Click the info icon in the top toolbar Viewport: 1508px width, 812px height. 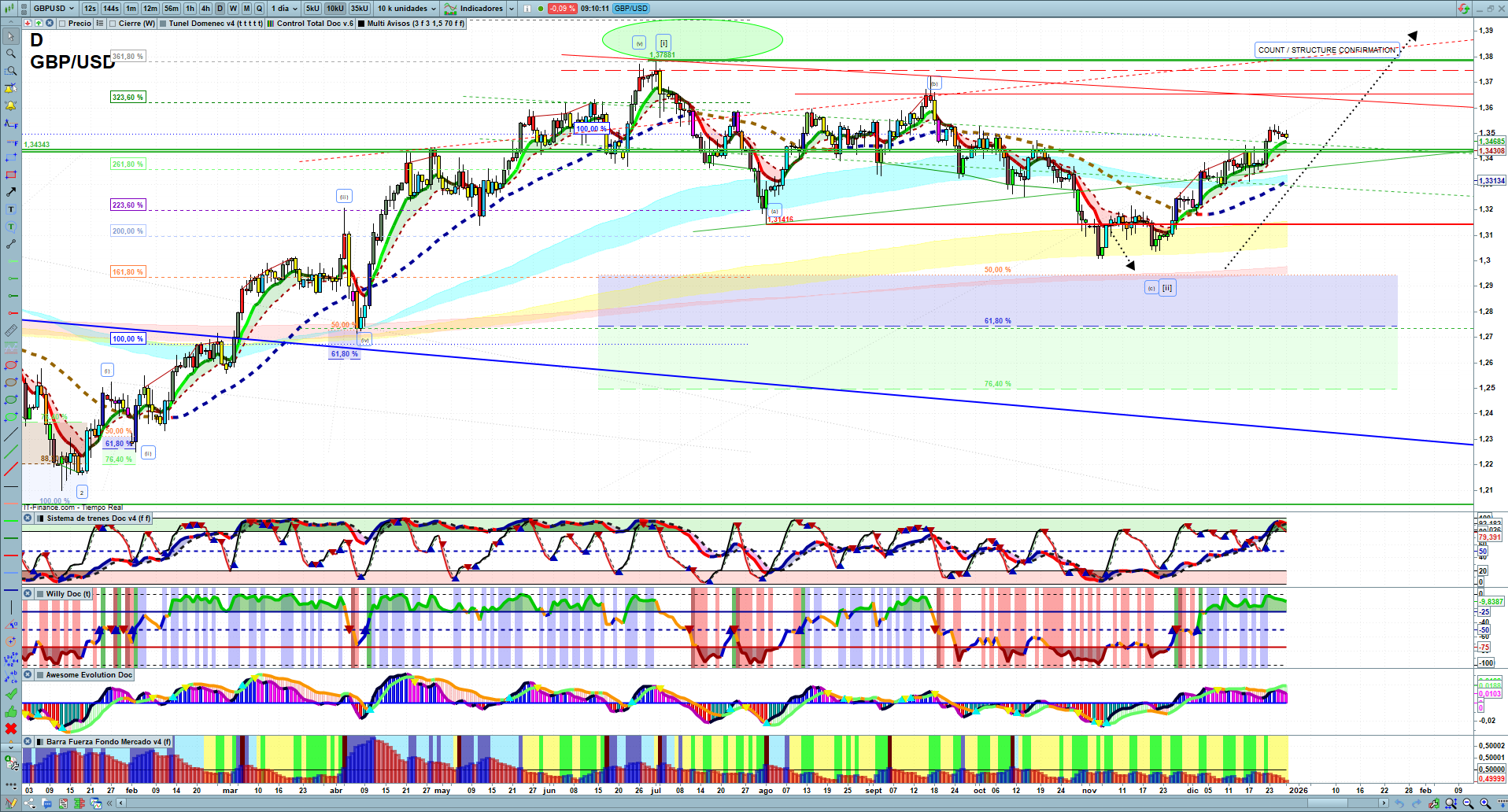(527, 9)
